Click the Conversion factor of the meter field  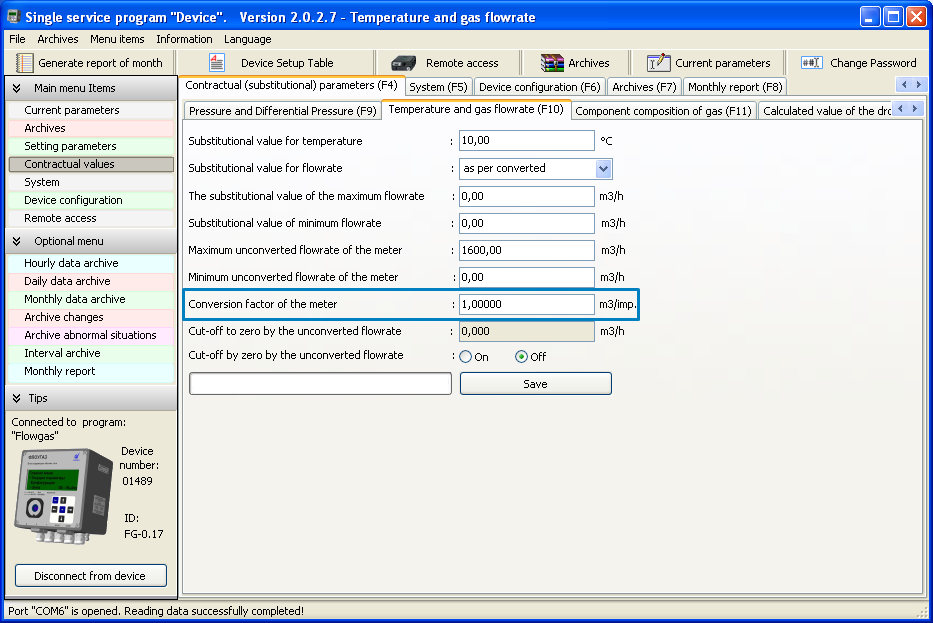pos(527,304)
